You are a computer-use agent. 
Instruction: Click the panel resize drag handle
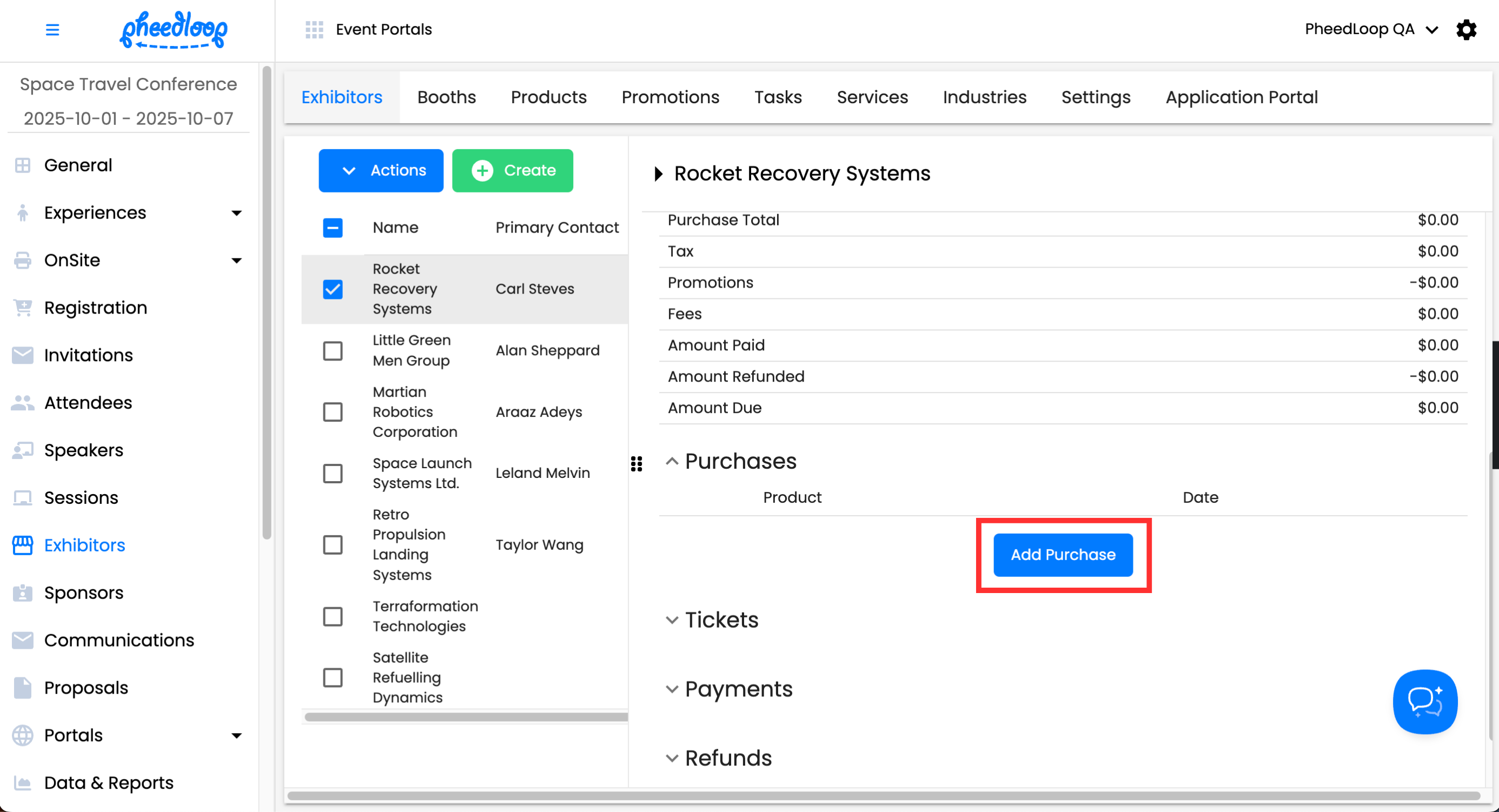pos(636,464)
